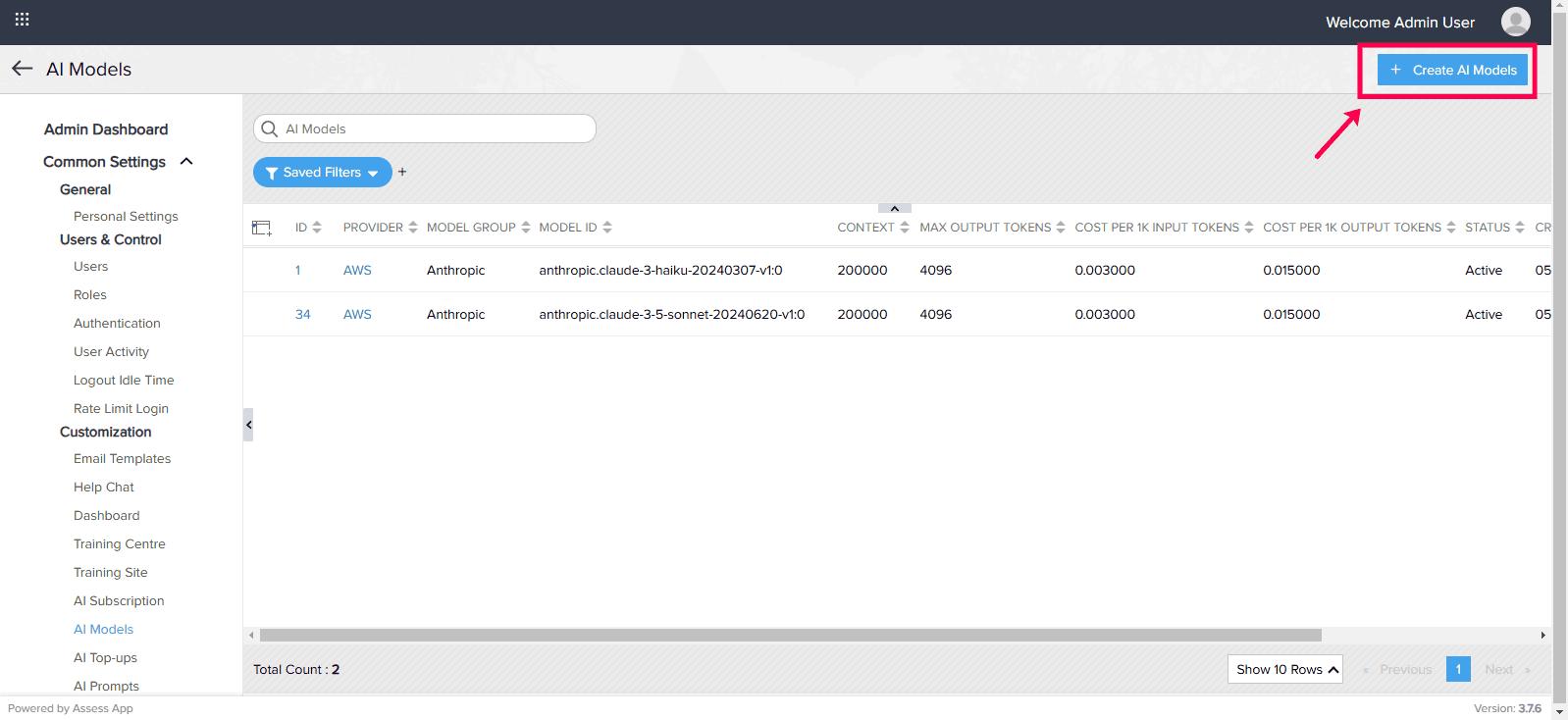Click the Next page button

(x=1507, y=669)
